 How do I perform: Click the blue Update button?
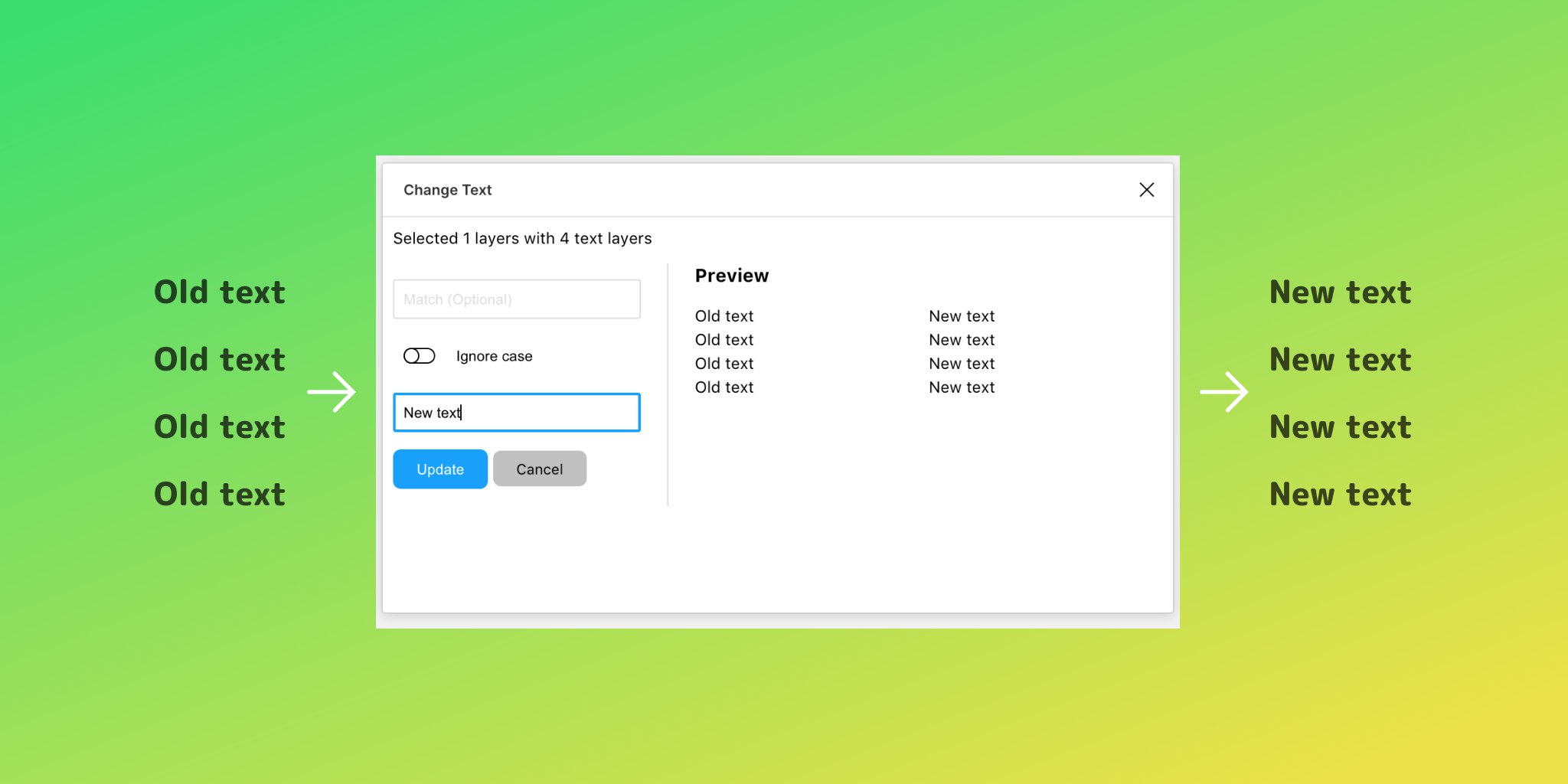440,469
